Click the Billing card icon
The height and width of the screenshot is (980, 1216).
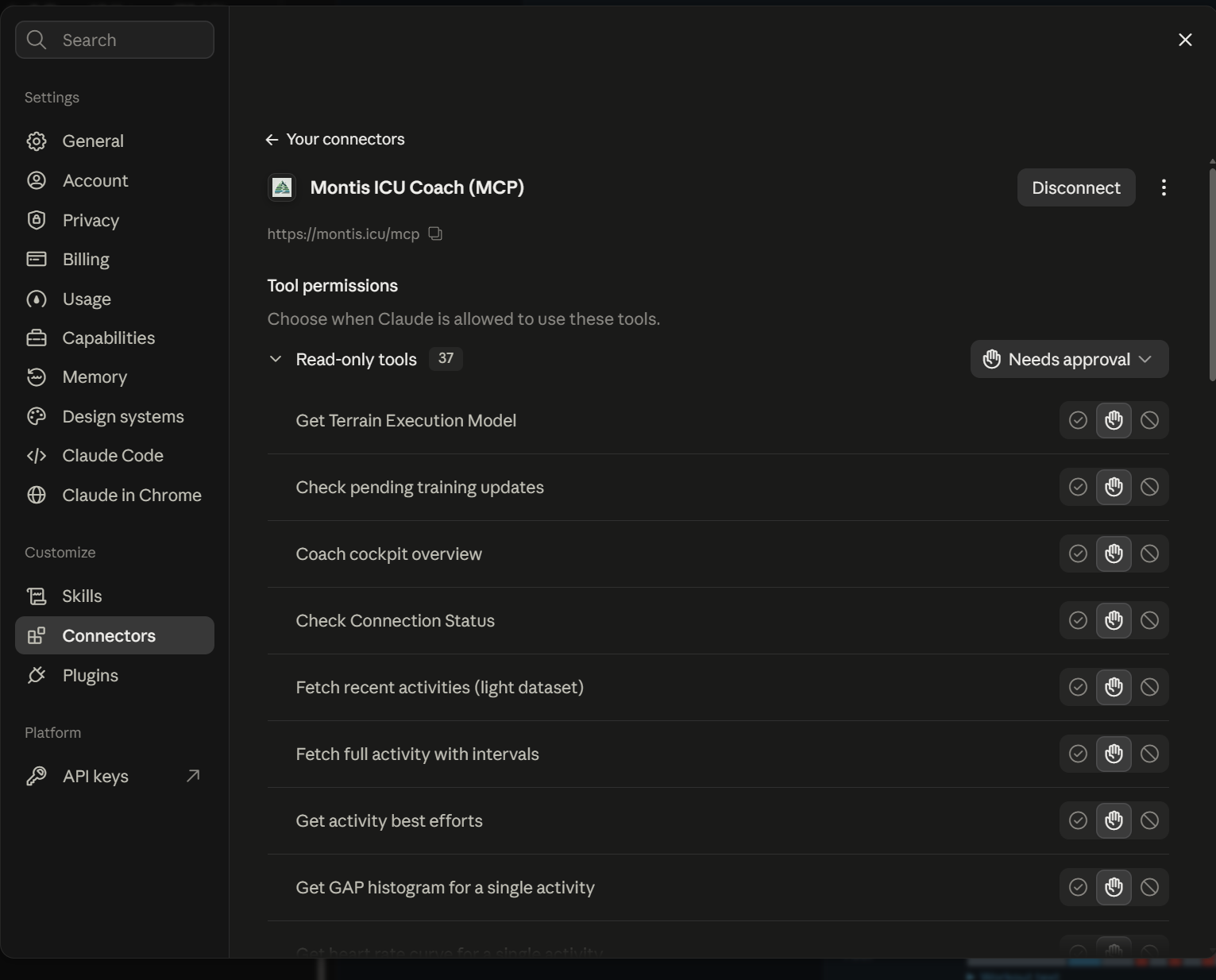[37, 259]
